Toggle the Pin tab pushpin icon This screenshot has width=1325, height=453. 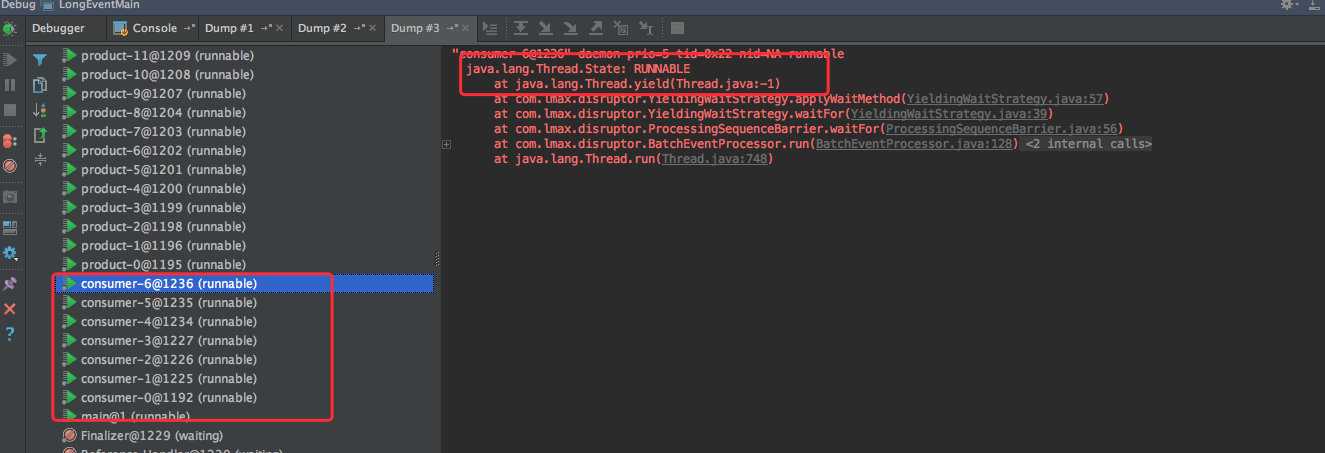pos(10,284)
